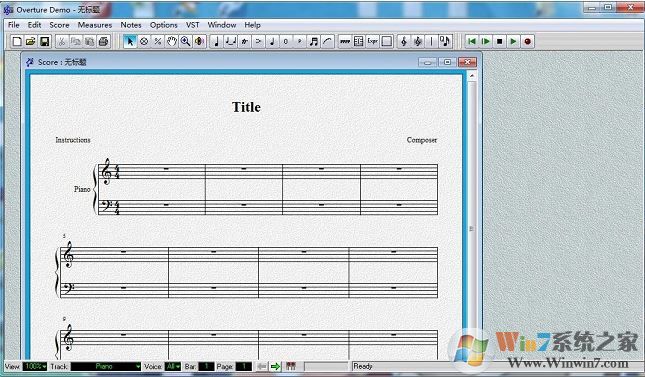
Task: Stop playback with the stop button
Action: coord(499,41)
